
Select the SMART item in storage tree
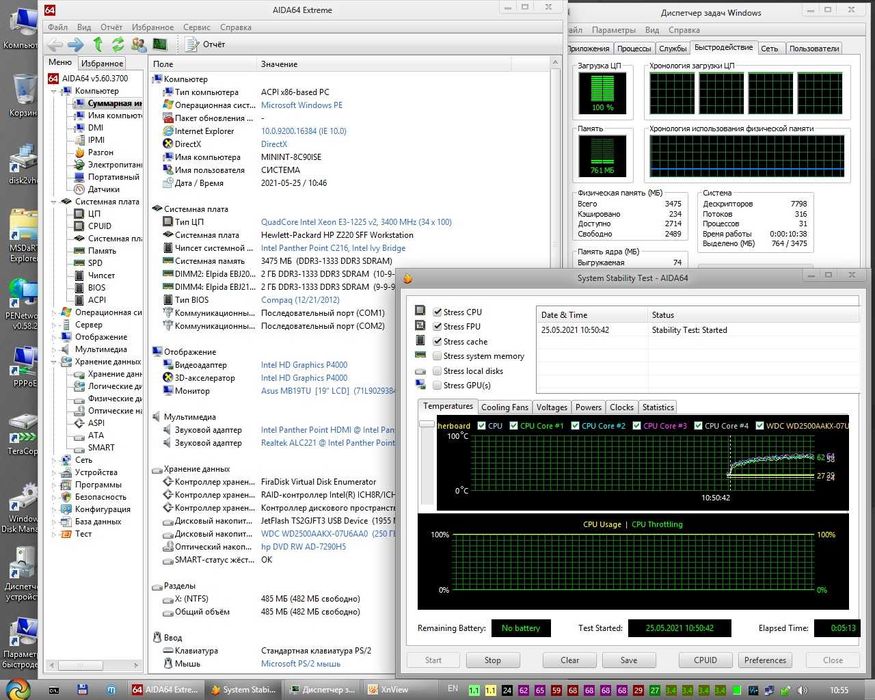coord(101,448)
